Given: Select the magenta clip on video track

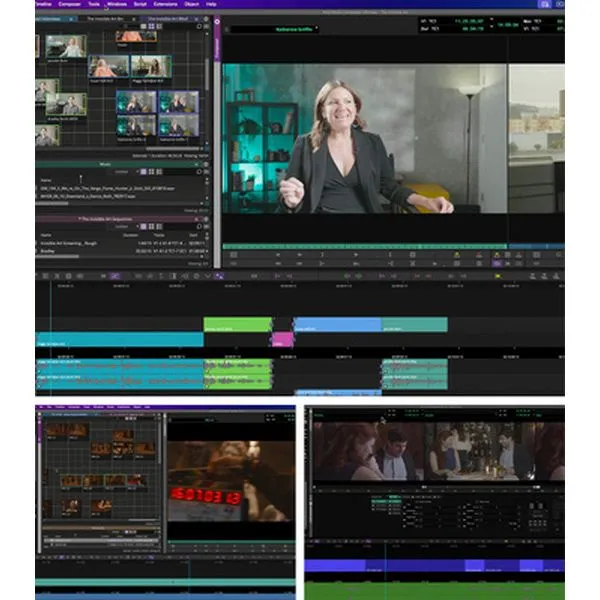Looking at the screenshot, I should click(x=282, y=339).
